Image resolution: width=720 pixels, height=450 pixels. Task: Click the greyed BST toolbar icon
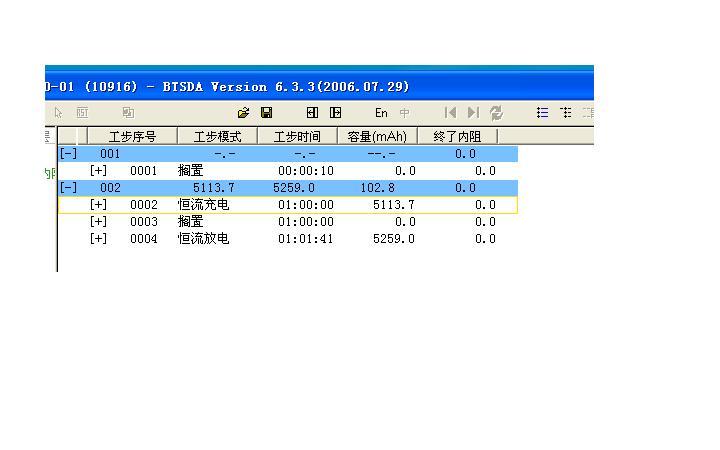click(x=82, y=112)
